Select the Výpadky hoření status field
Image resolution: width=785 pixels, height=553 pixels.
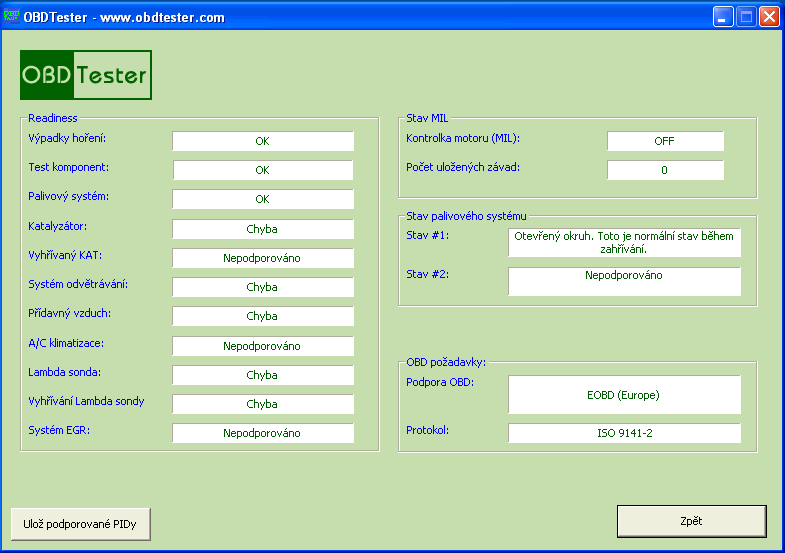(263, 141)
